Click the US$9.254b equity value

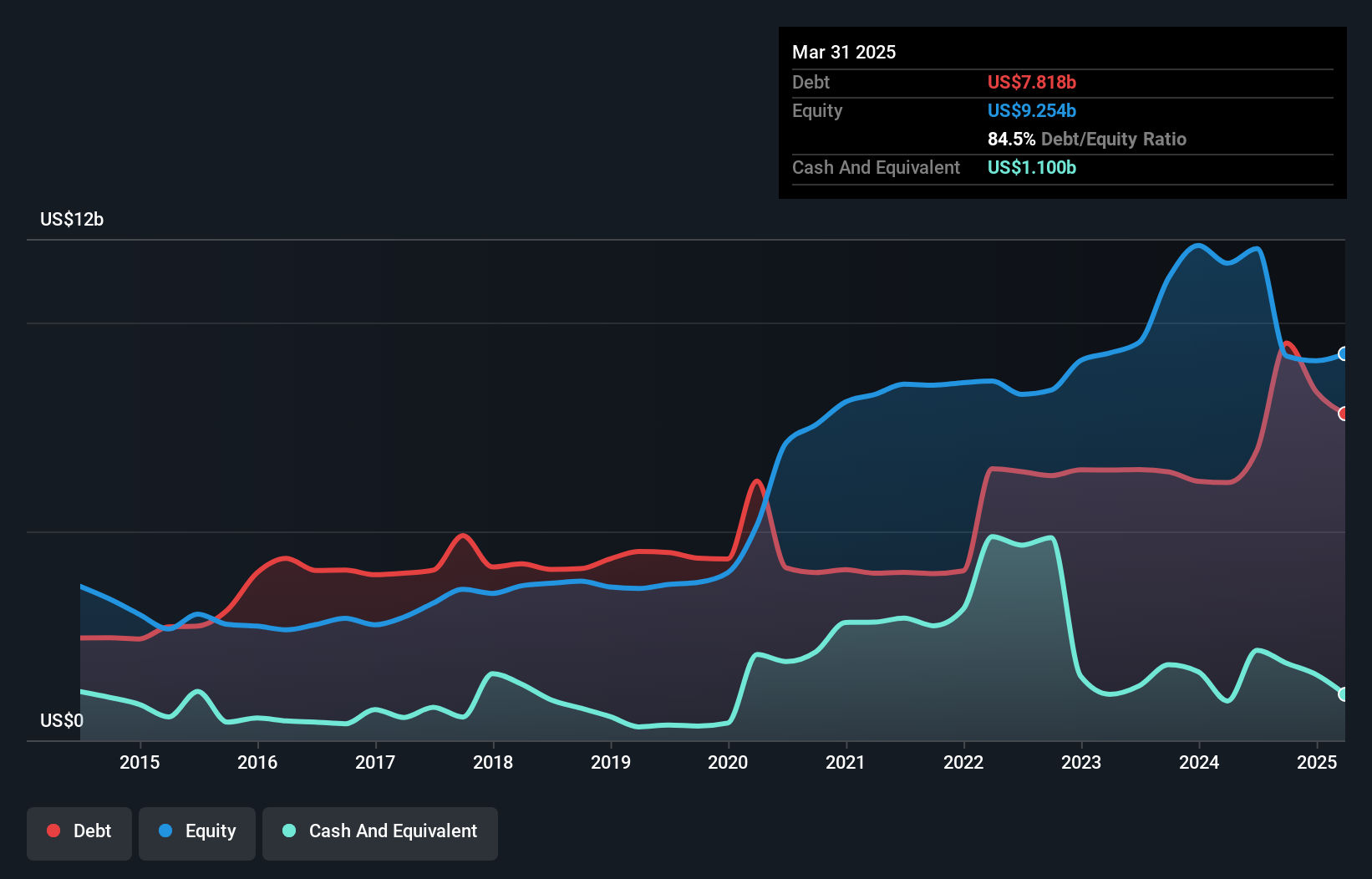tap(1032, 110)
